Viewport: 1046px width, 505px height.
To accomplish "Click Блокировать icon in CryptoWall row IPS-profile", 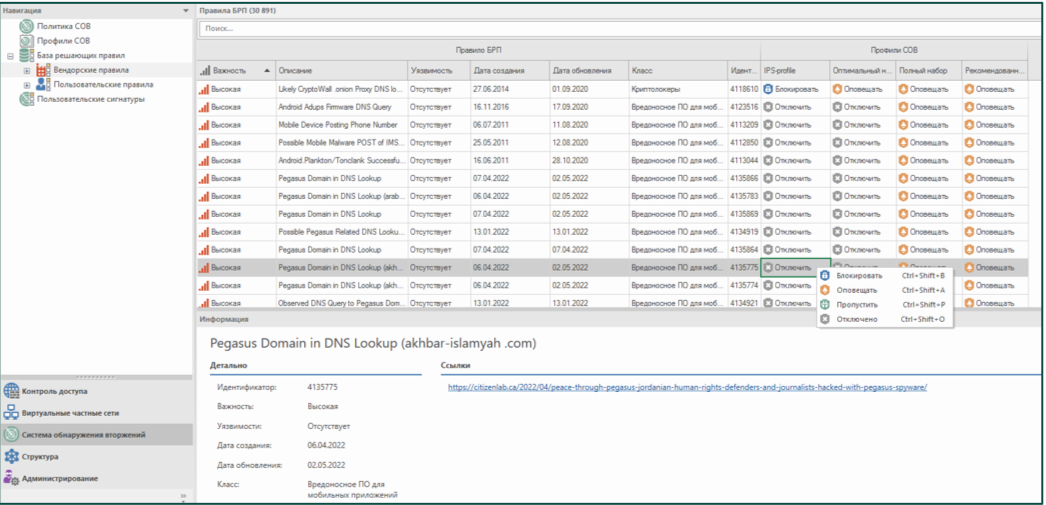I will click(768, 89).
